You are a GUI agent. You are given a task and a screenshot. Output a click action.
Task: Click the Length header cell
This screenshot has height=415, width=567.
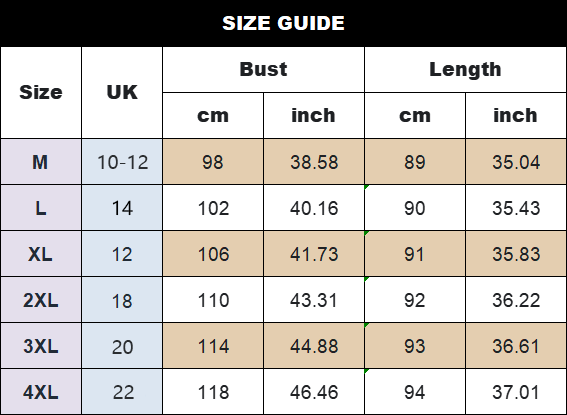(465, 69)
